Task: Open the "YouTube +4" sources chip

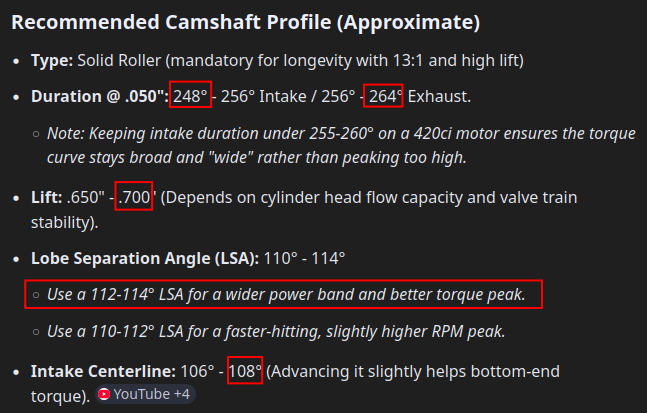Action: coord(146,395)
